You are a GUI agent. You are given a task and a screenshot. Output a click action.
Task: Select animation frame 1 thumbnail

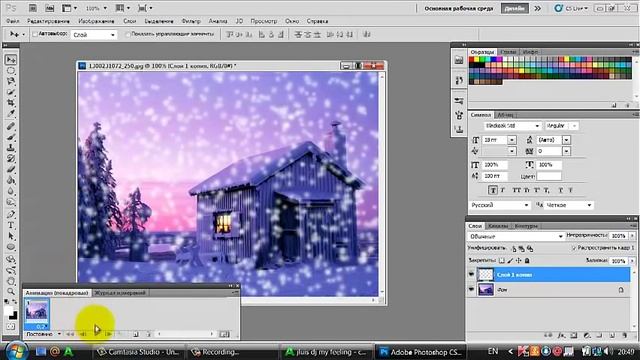[x=37, y=313]
